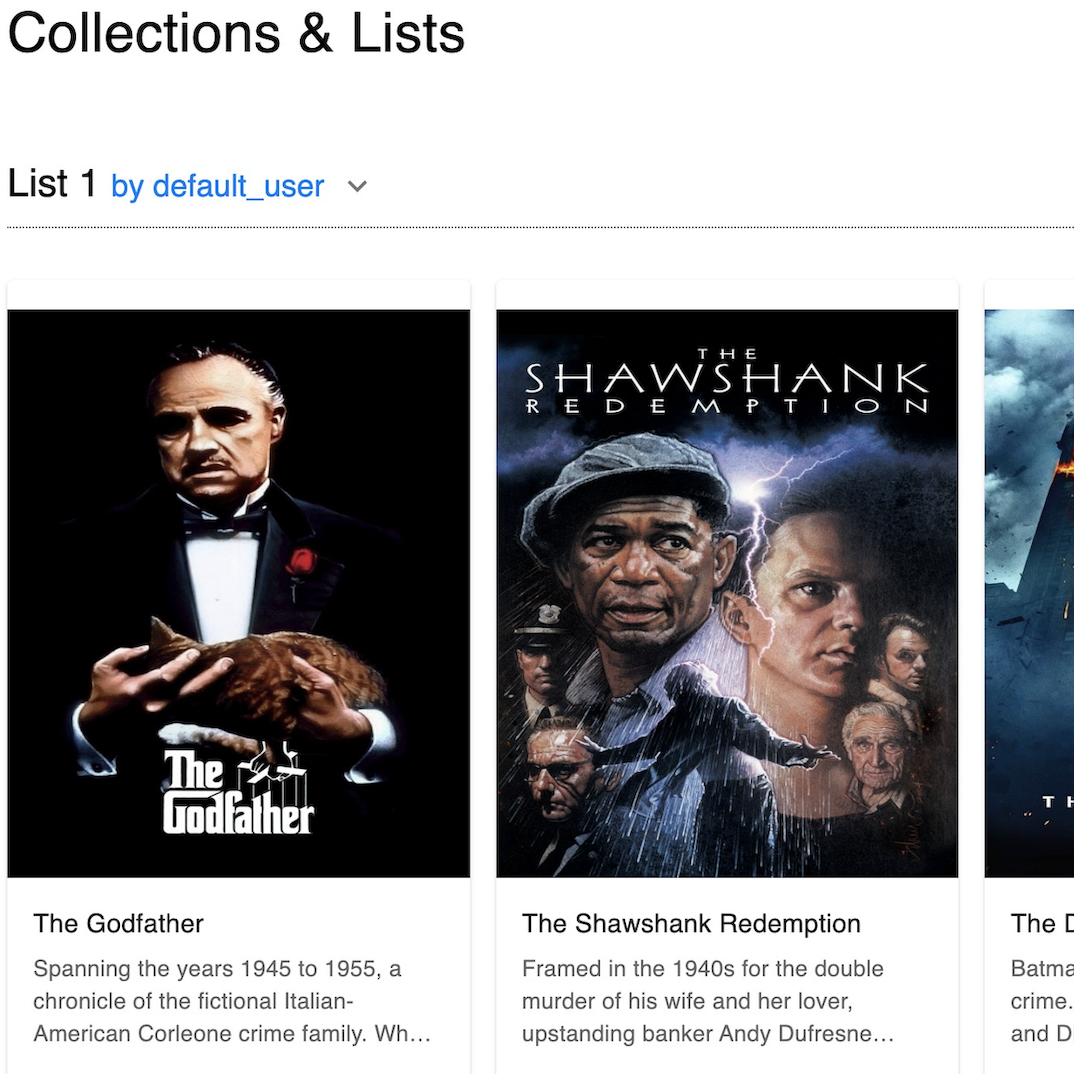Click The Godfather description text
Screen dimensions: 1074x1074
[232, 1001]
